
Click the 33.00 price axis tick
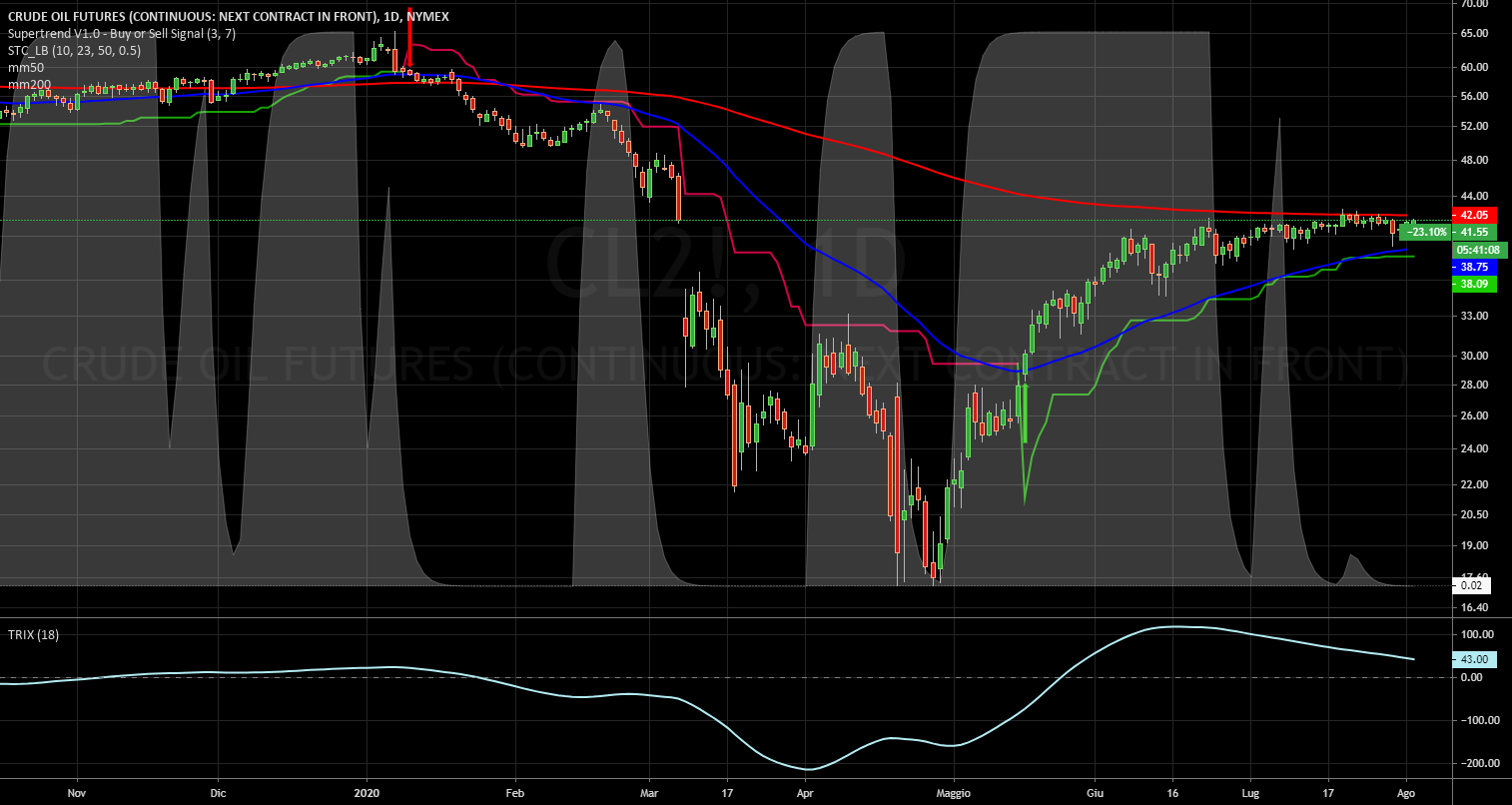point(1474,316)
